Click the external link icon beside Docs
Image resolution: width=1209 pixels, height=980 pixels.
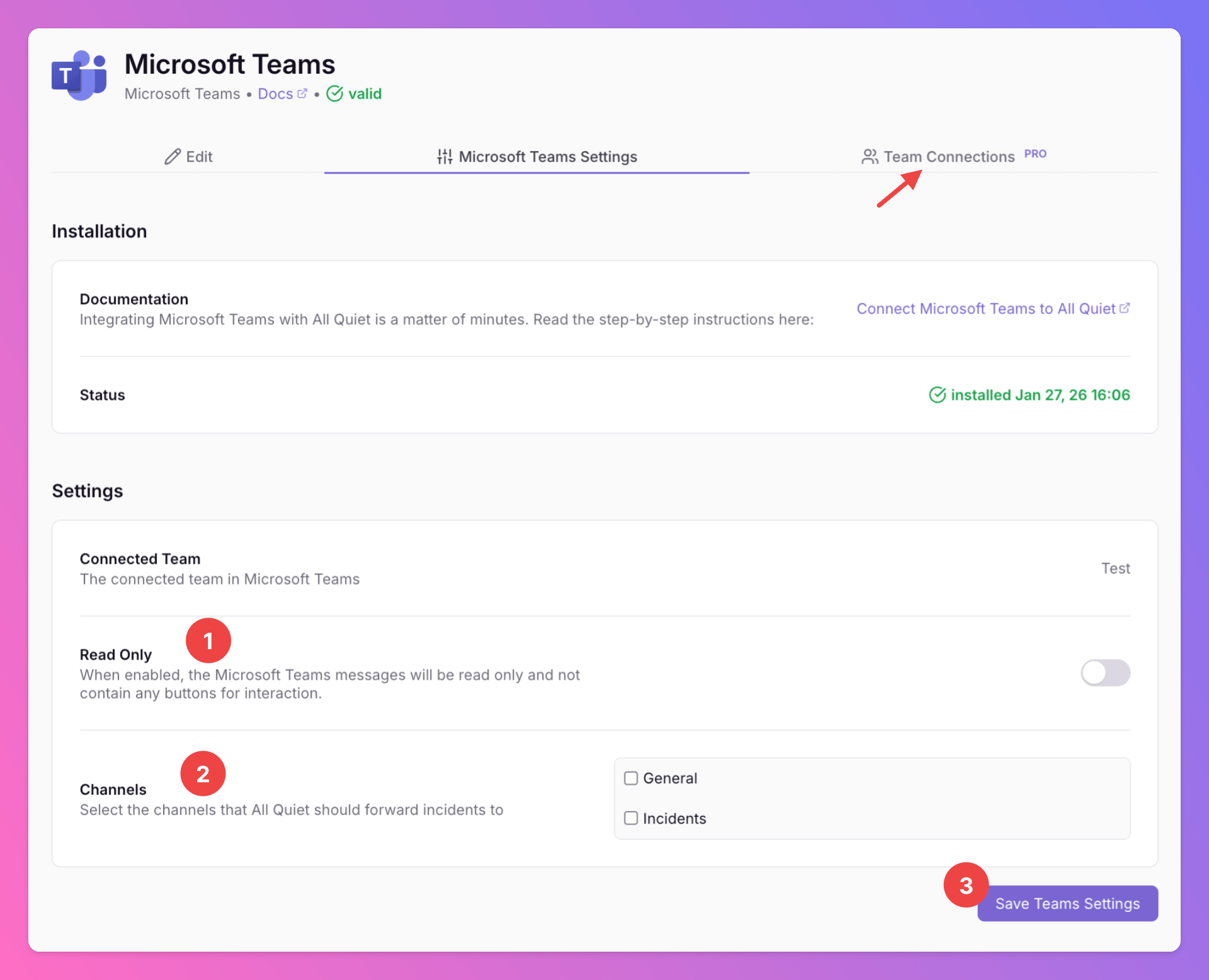pyautogui.click(x=302, y=93)
